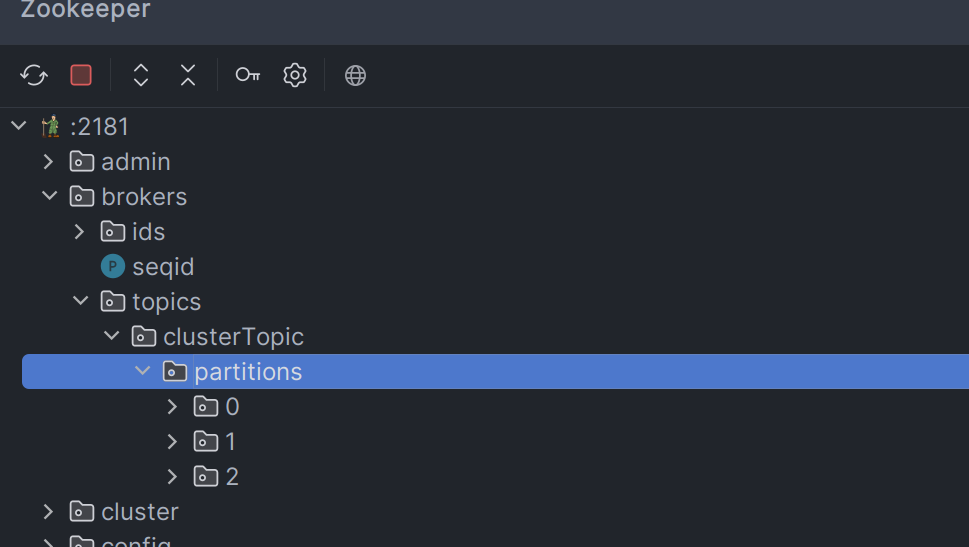Select the cluster folder

click(139, 511)
